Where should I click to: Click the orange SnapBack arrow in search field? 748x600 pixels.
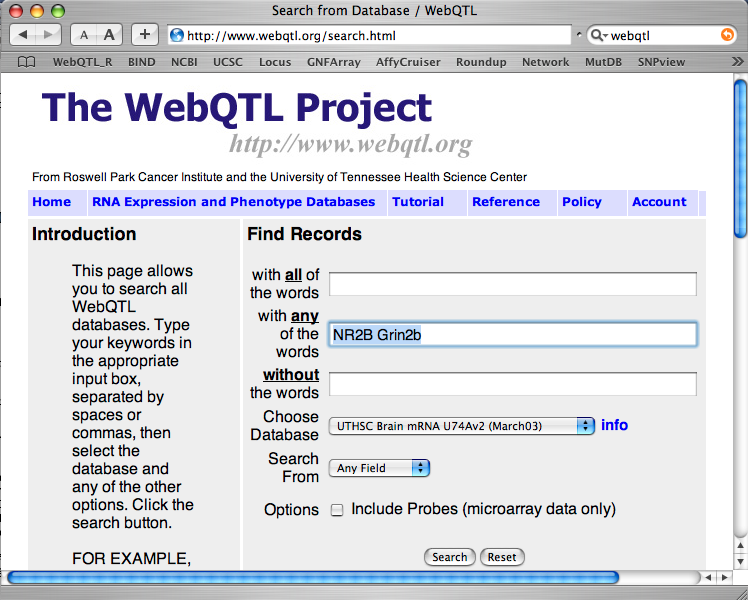point(726,35)
